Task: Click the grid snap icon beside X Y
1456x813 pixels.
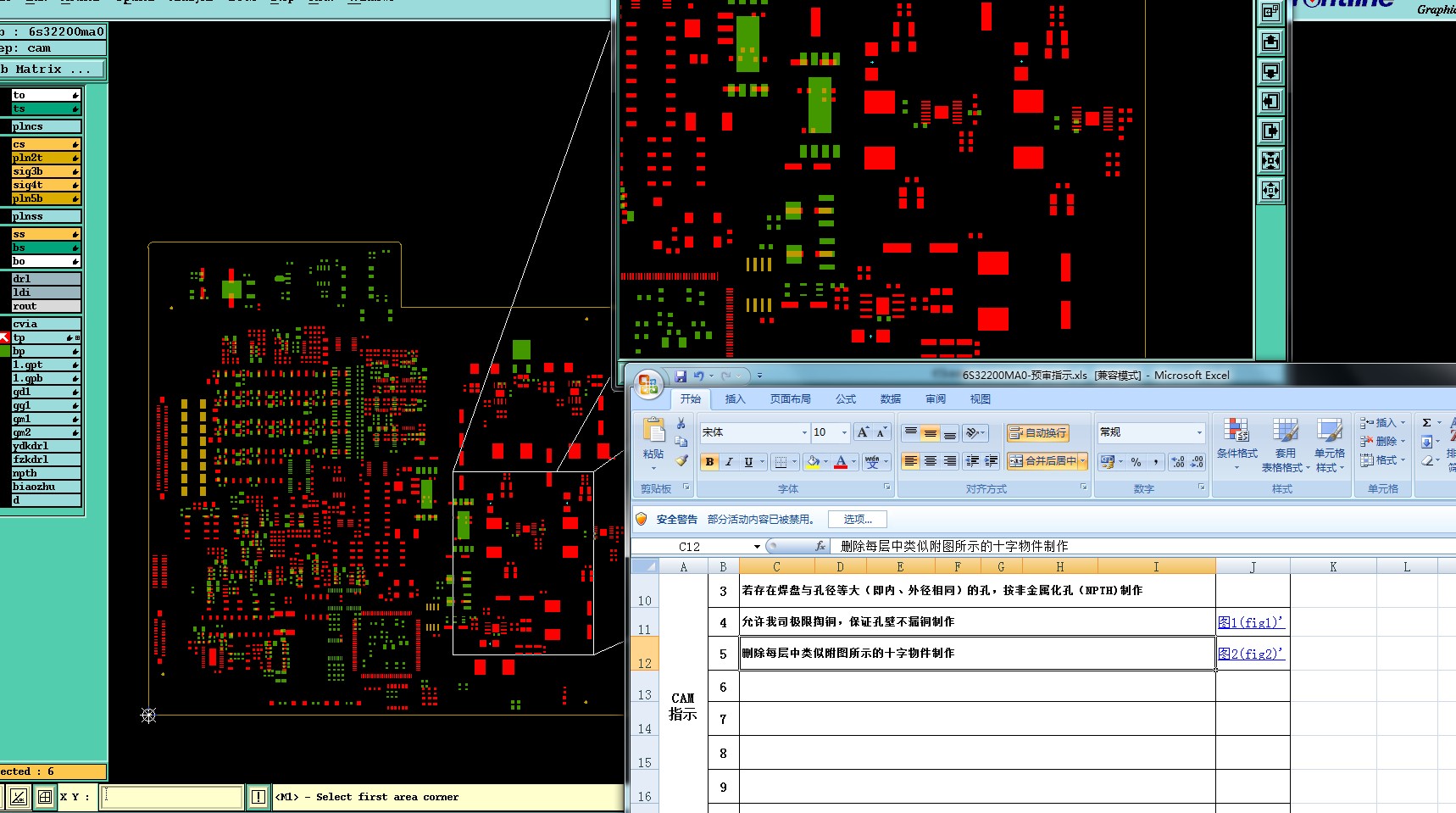Action: (45, 797)
